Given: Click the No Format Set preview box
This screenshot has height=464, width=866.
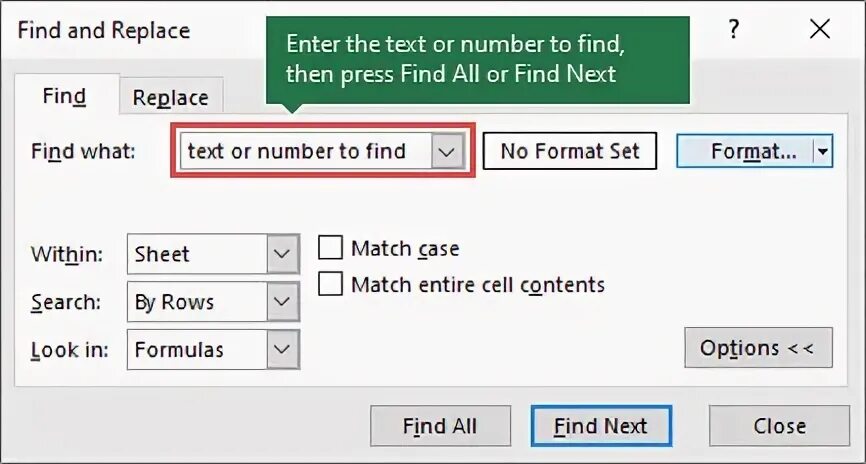Looking at the screenshot, I should pos(569,152).
